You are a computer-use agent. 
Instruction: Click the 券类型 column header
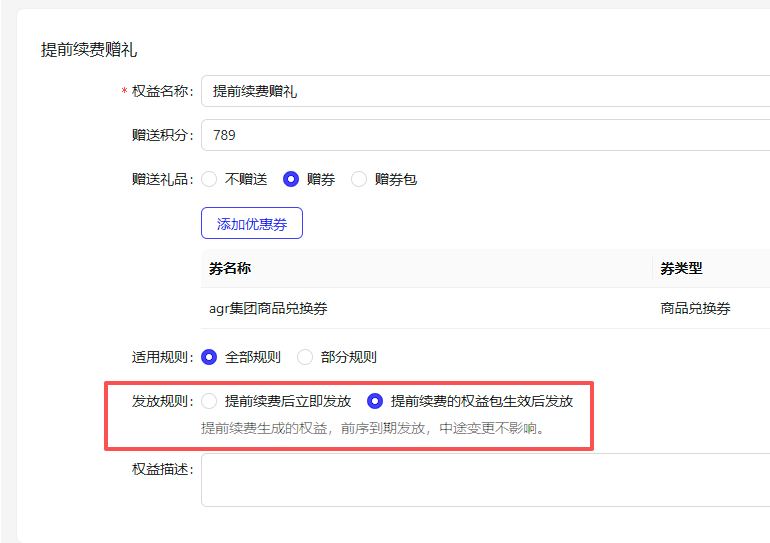681,269
